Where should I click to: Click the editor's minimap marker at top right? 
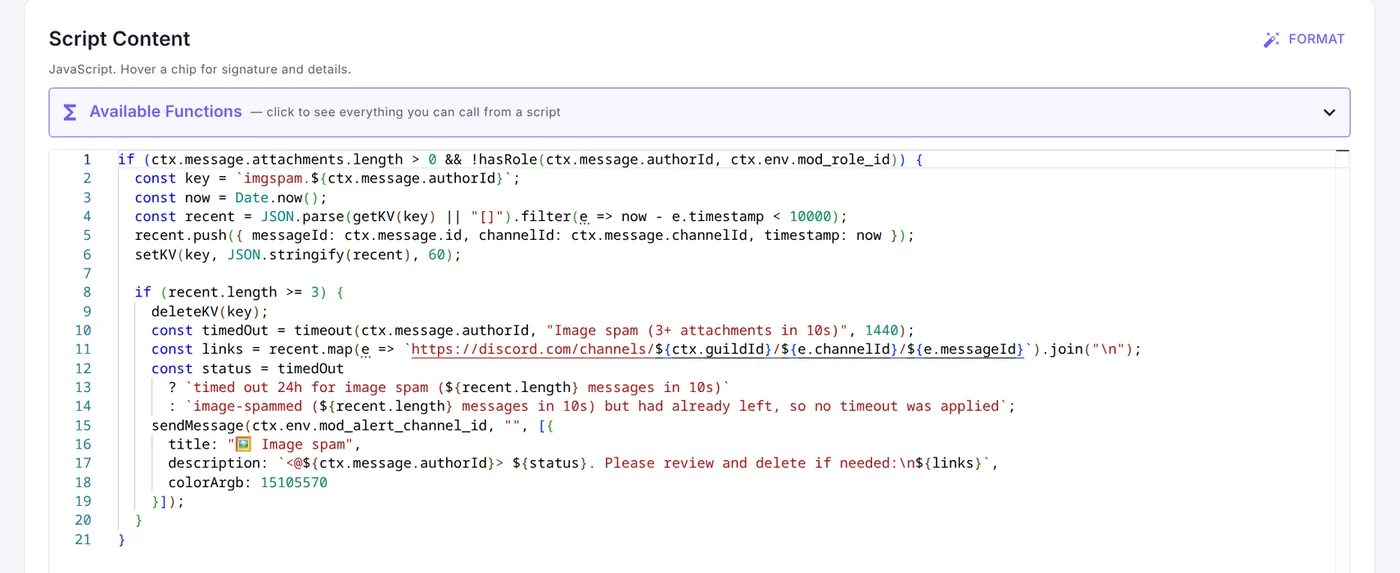(1342, 152)
